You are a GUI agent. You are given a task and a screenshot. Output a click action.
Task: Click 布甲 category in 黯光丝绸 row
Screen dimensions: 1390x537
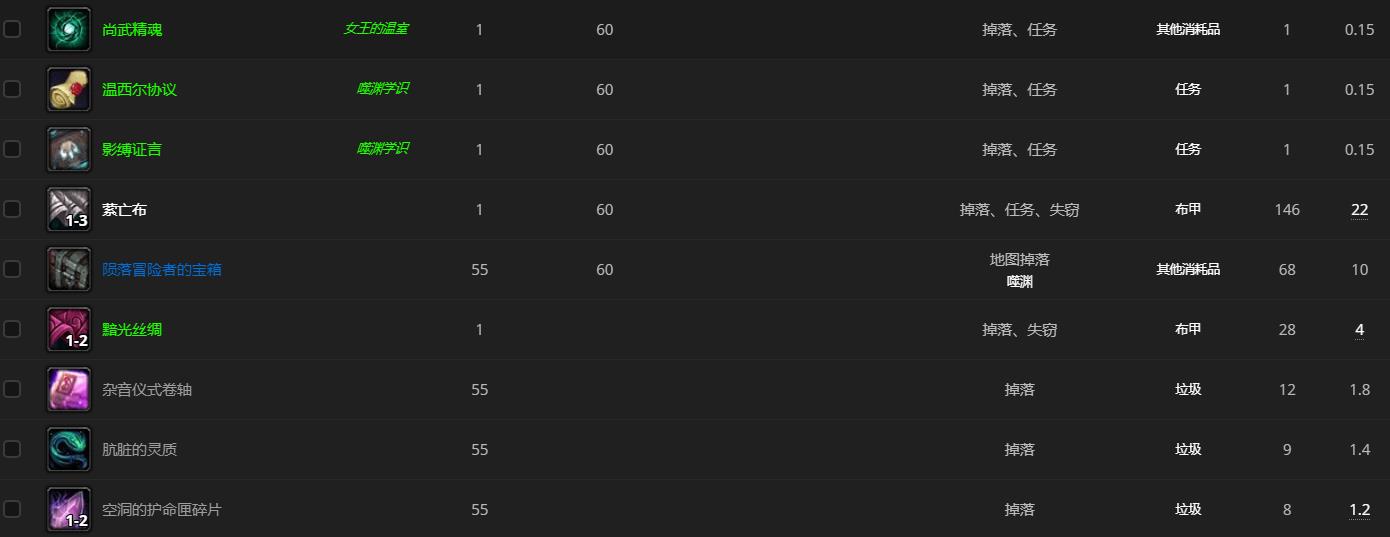click(x=1188, y=329)
